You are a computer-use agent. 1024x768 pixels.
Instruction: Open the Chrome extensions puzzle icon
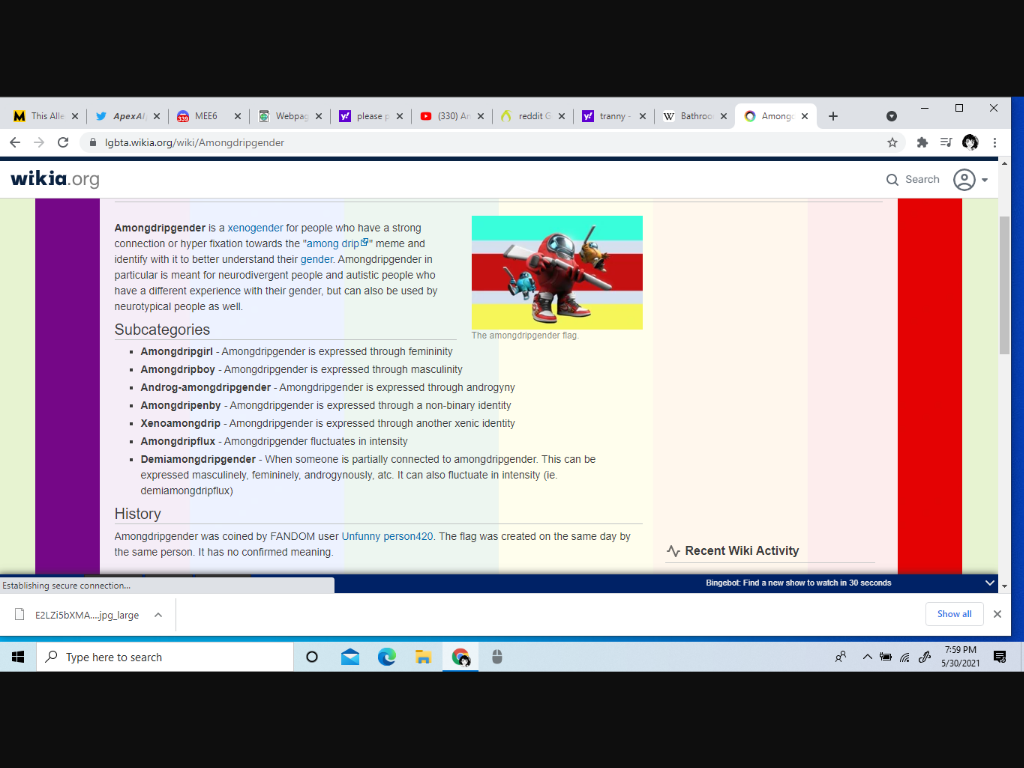click(922, 142)
